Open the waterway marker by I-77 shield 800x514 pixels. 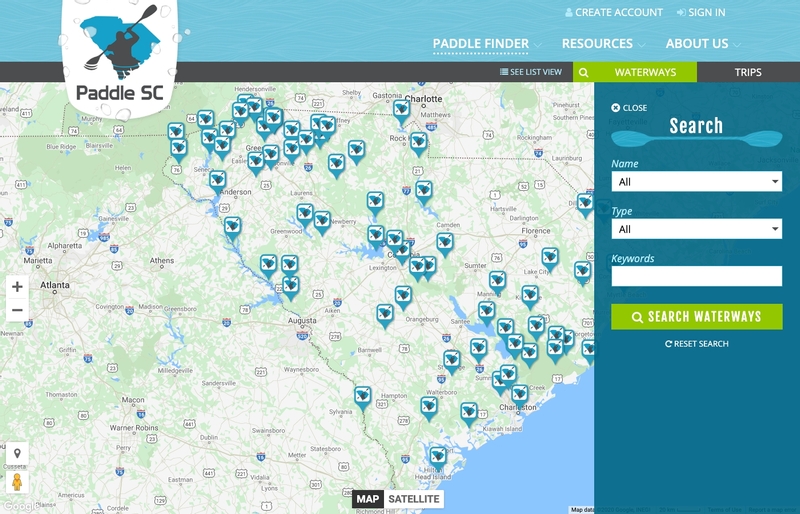tap(423, 191)
